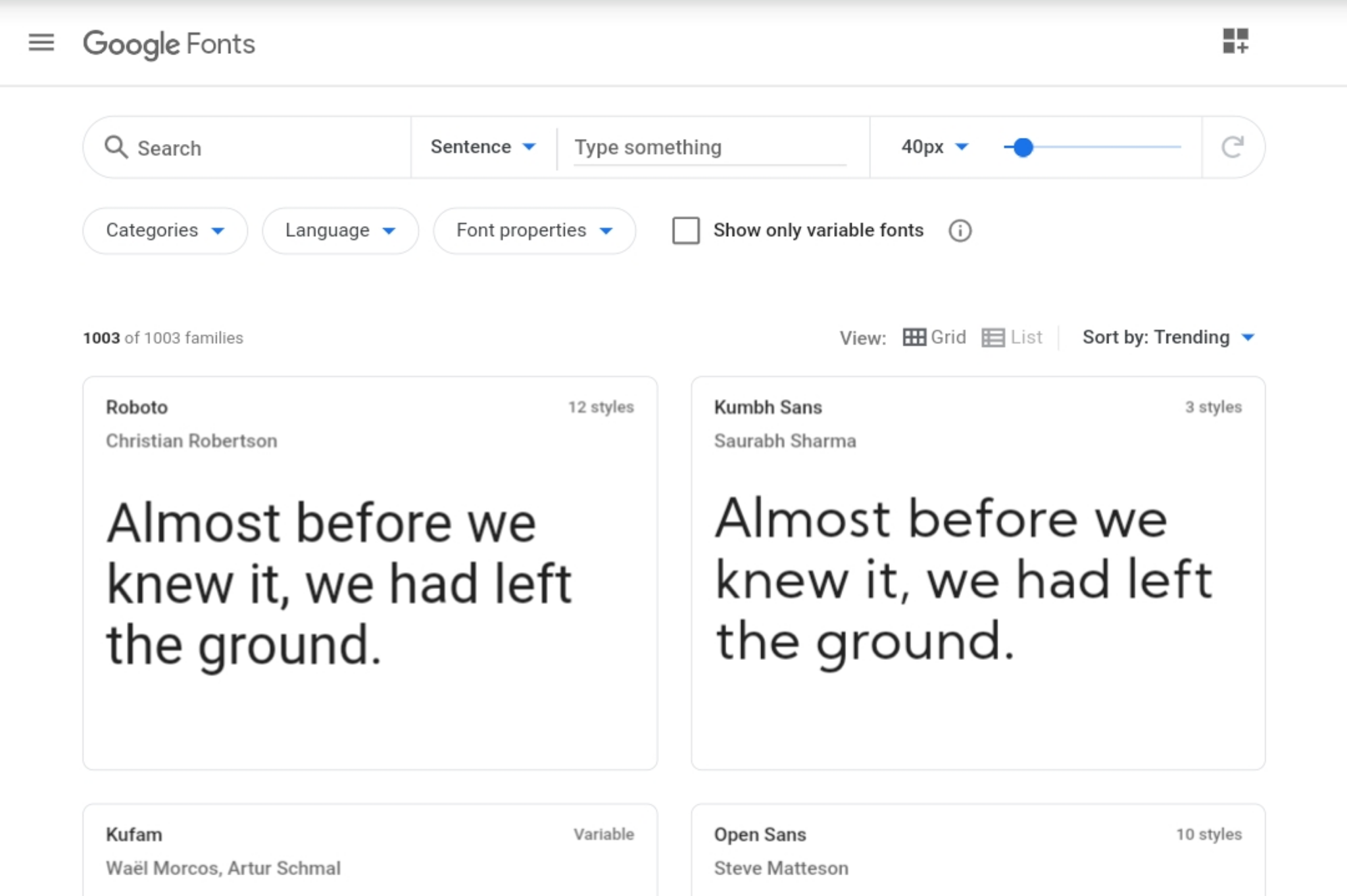Screen dimensions: 1347x896
Task: Click the Type something preview text field
Action: (710, 148)
